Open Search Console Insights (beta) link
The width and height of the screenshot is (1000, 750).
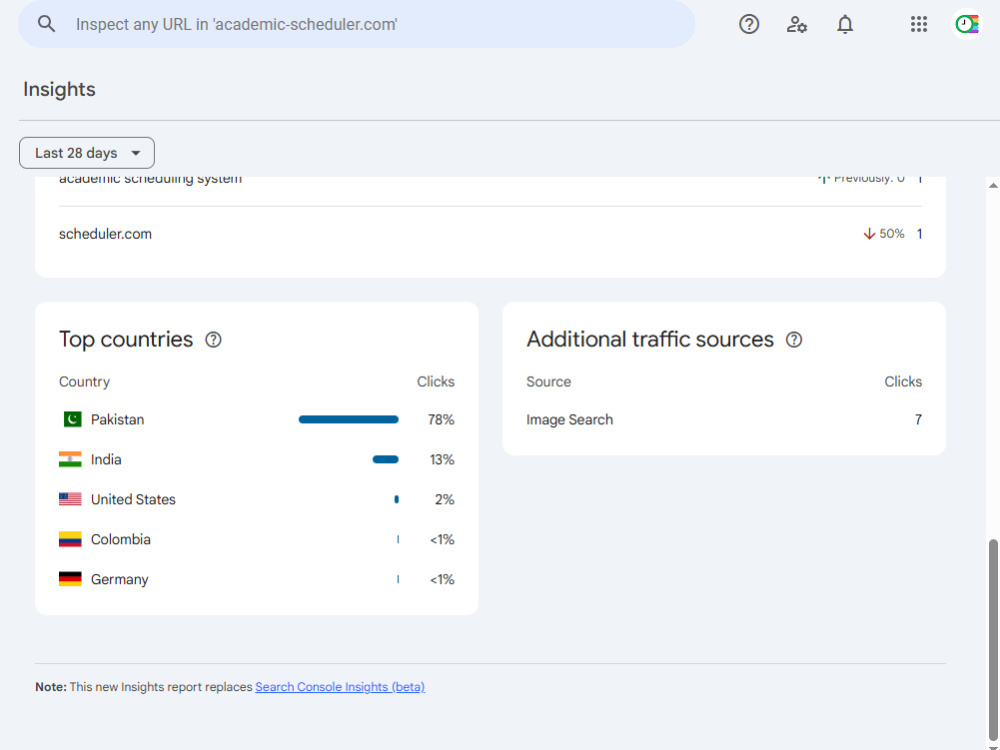point(340,687)
